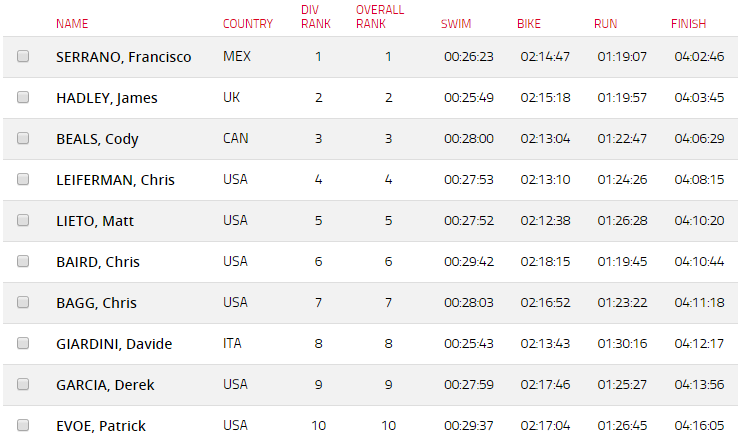Tick the checkbox for GARCIA, Derek
This screenshot has width=738, height=446.
pos(23,384)
